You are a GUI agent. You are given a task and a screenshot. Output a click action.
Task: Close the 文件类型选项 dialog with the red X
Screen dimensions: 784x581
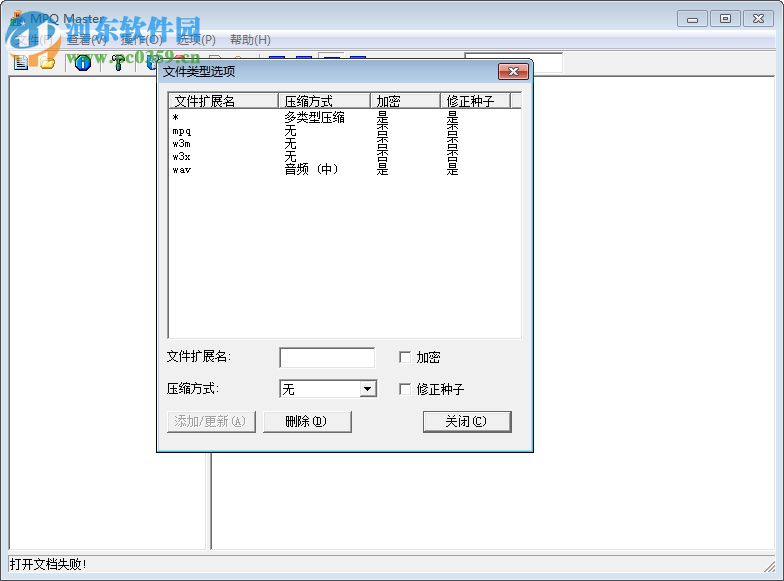click(x=513, y=72)
